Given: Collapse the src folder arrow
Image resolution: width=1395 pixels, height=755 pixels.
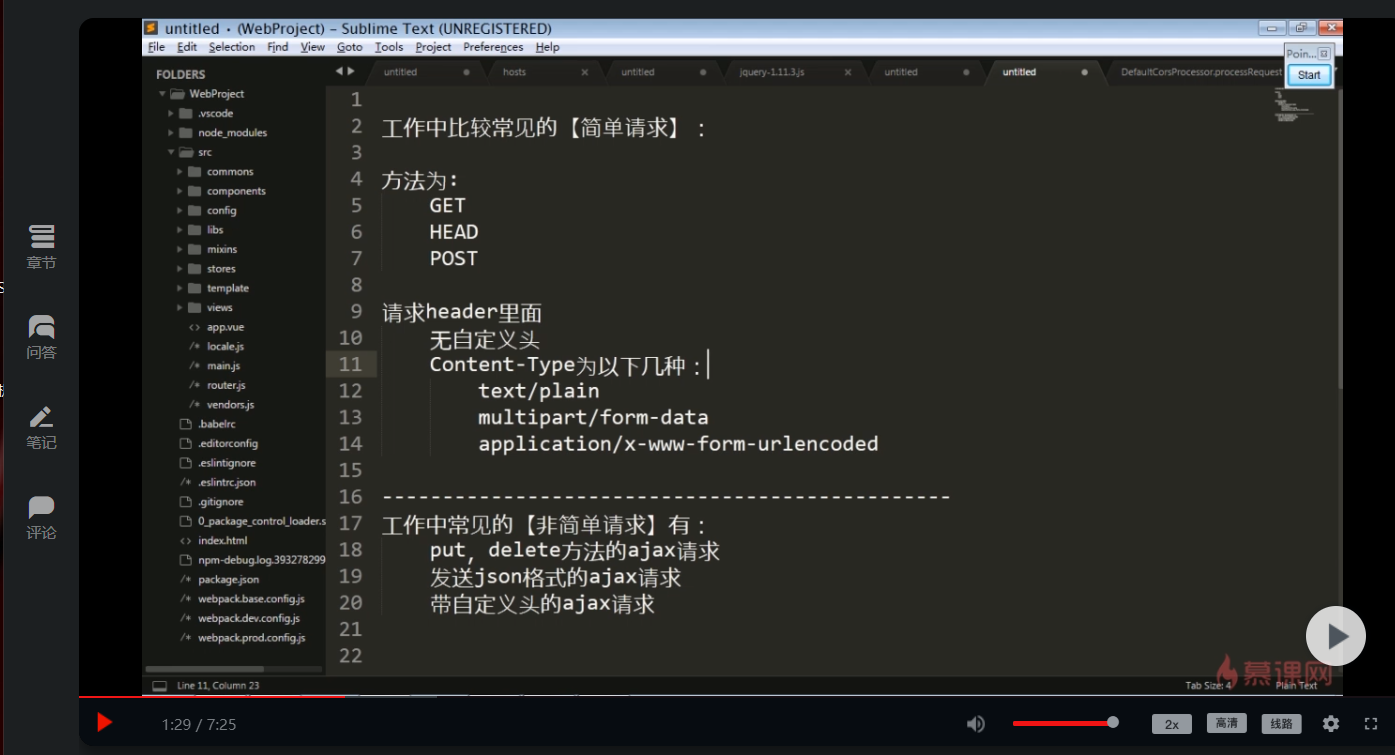Looking at the screenshot, I should click(x=171, y=152).
